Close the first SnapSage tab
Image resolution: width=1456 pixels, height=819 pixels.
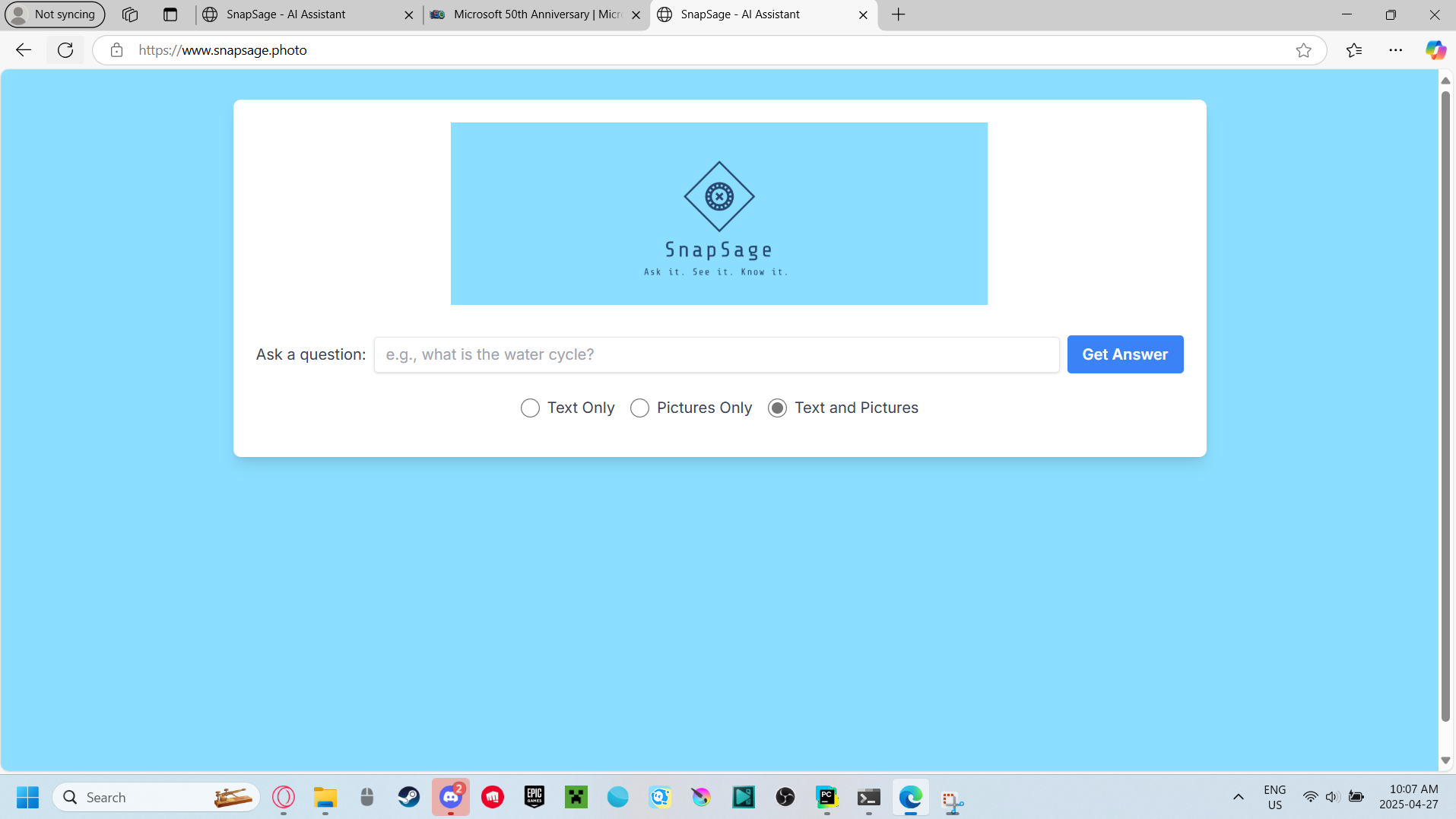coord(409,14)
